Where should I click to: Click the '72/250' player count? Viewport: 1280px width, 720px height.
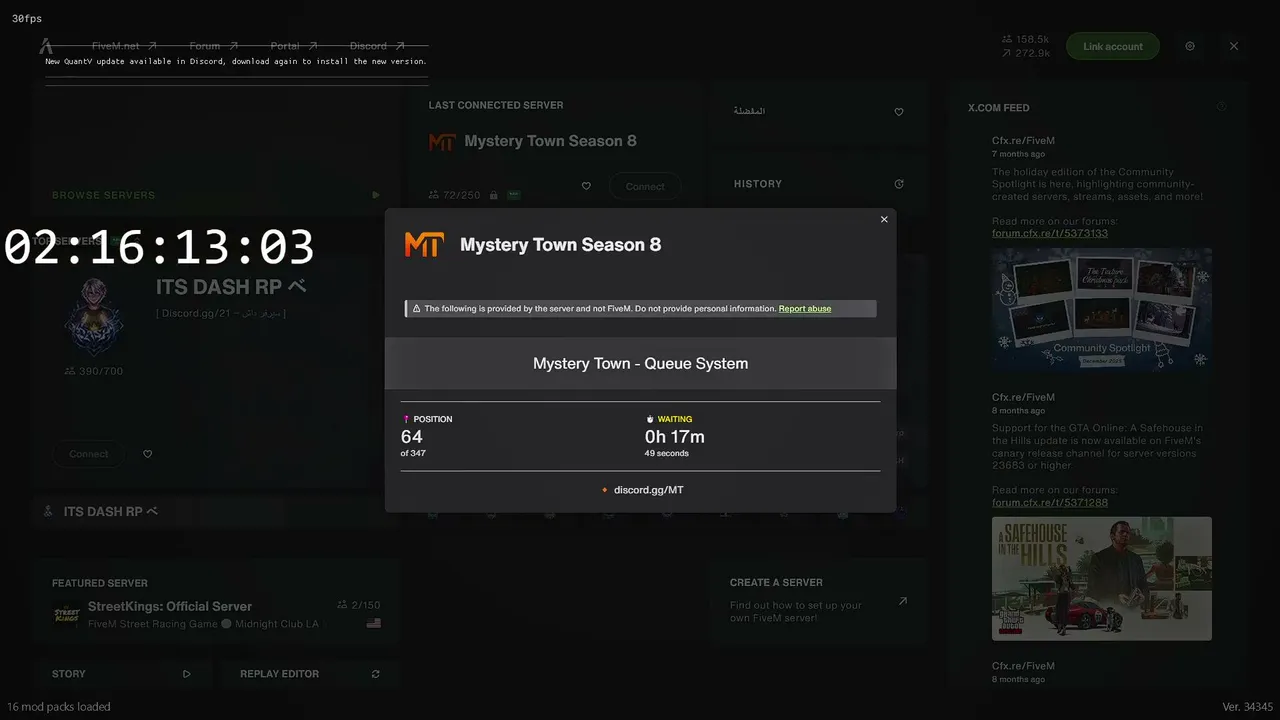pos(461,194)
